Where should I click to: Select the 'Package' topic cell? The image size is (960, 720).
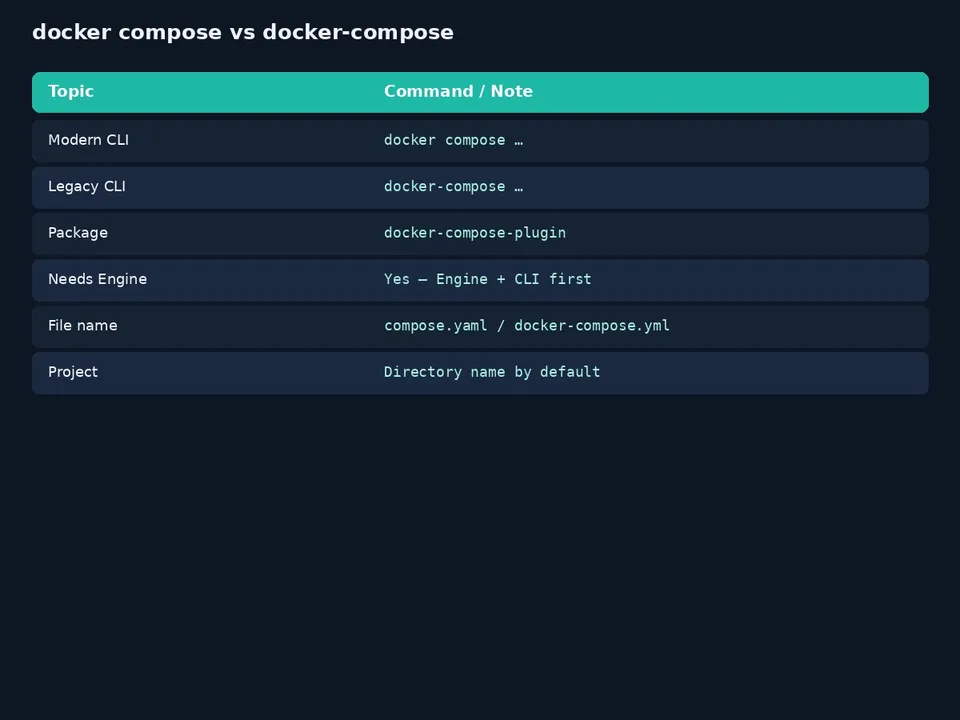[x=78, y=233]
